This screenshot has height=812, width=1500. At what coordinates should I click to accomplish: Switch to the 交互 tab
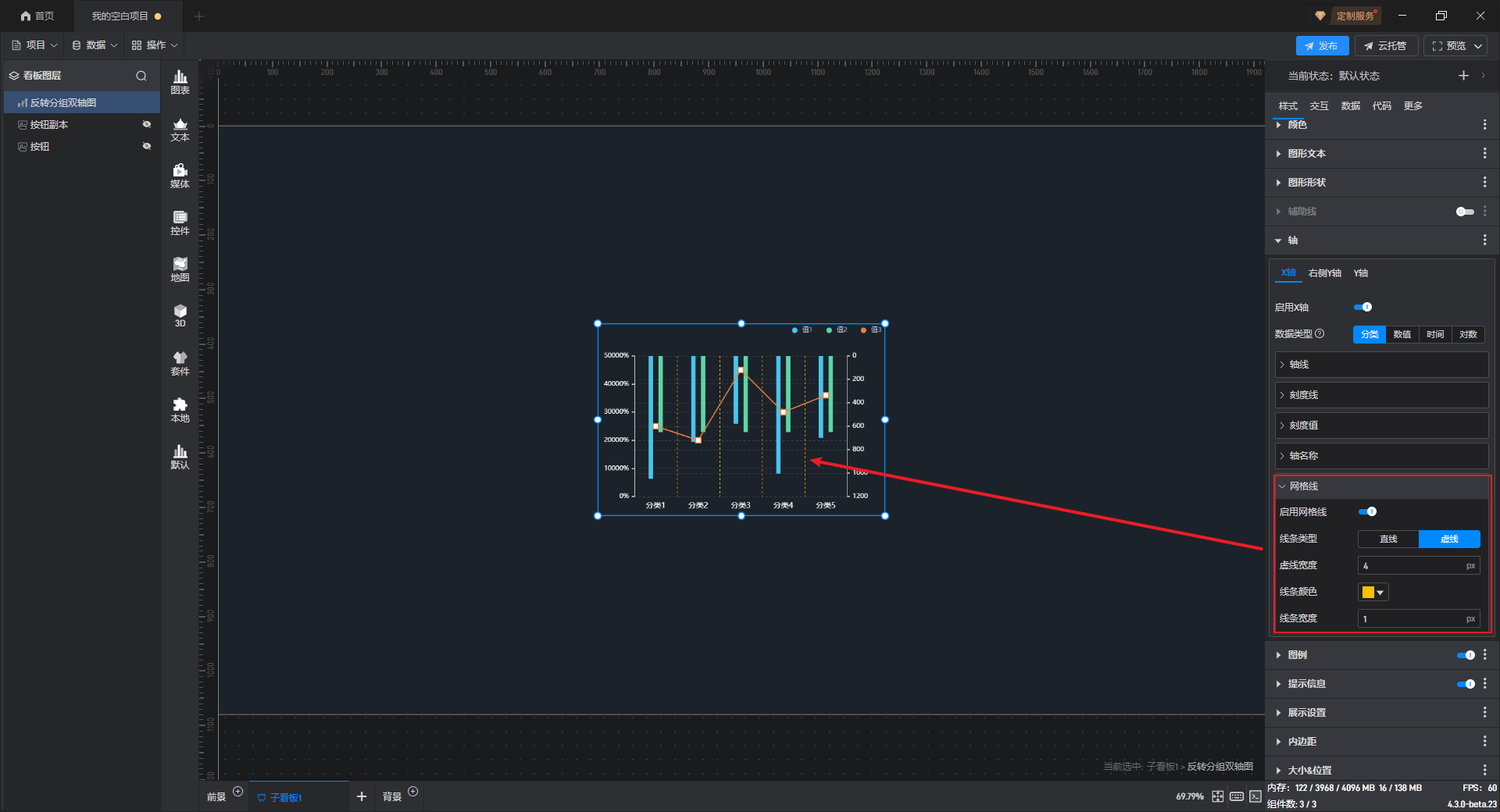[1319, 106]
